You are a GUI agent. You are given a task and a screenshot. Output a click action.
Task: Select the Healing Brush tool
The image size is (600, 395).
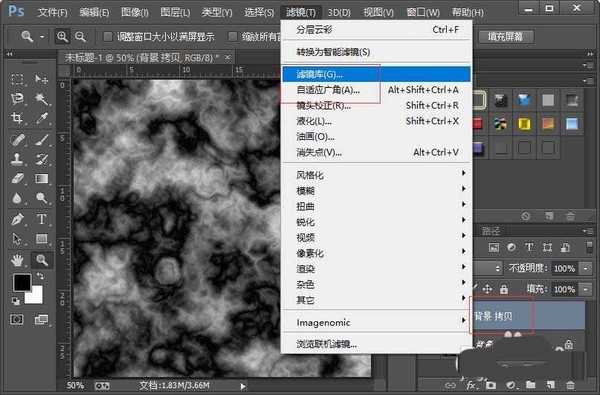[x=17, y=140]
